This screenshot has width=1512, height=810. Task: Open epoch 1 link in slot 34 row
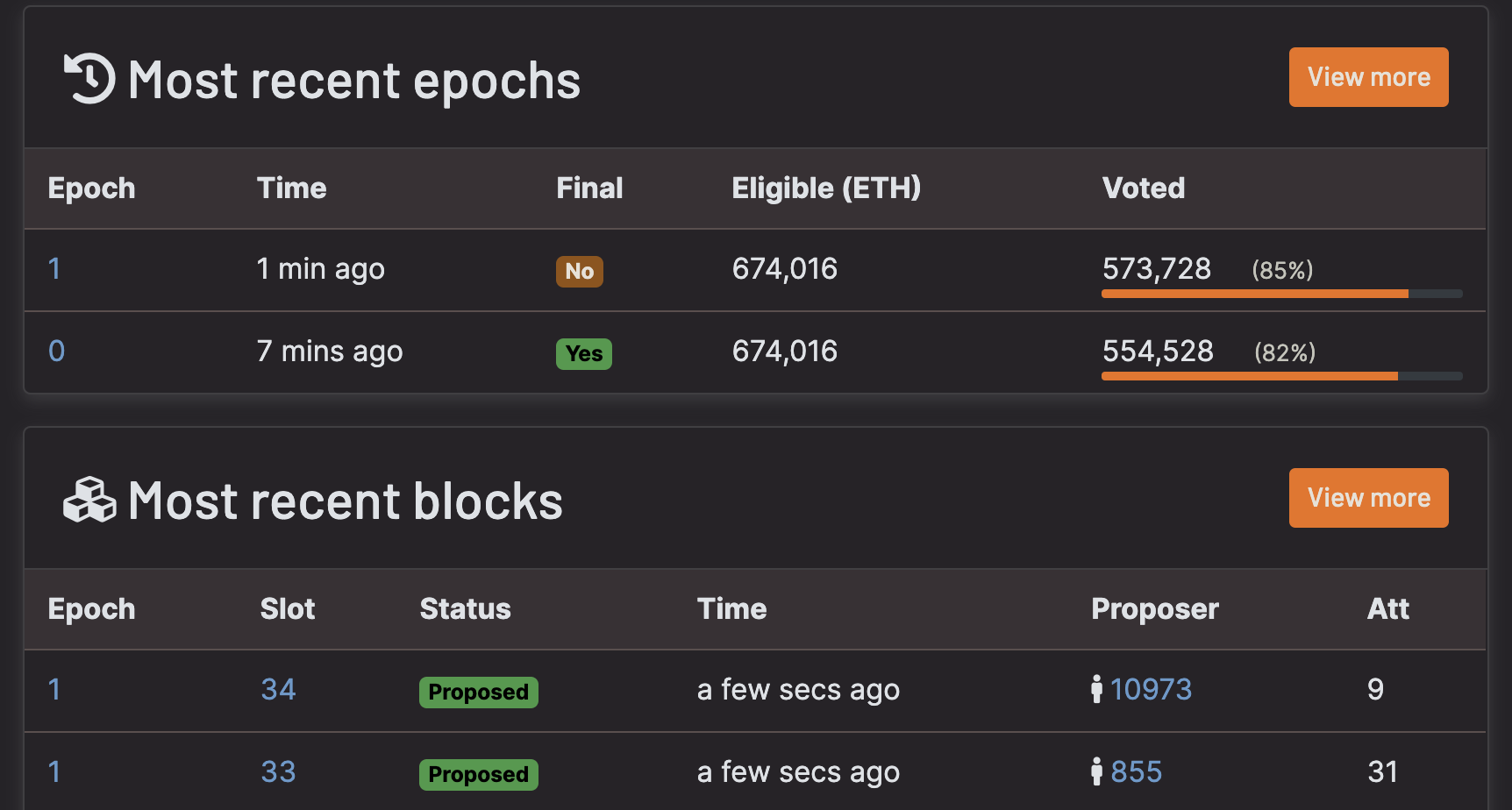click(x=54, y=689)
